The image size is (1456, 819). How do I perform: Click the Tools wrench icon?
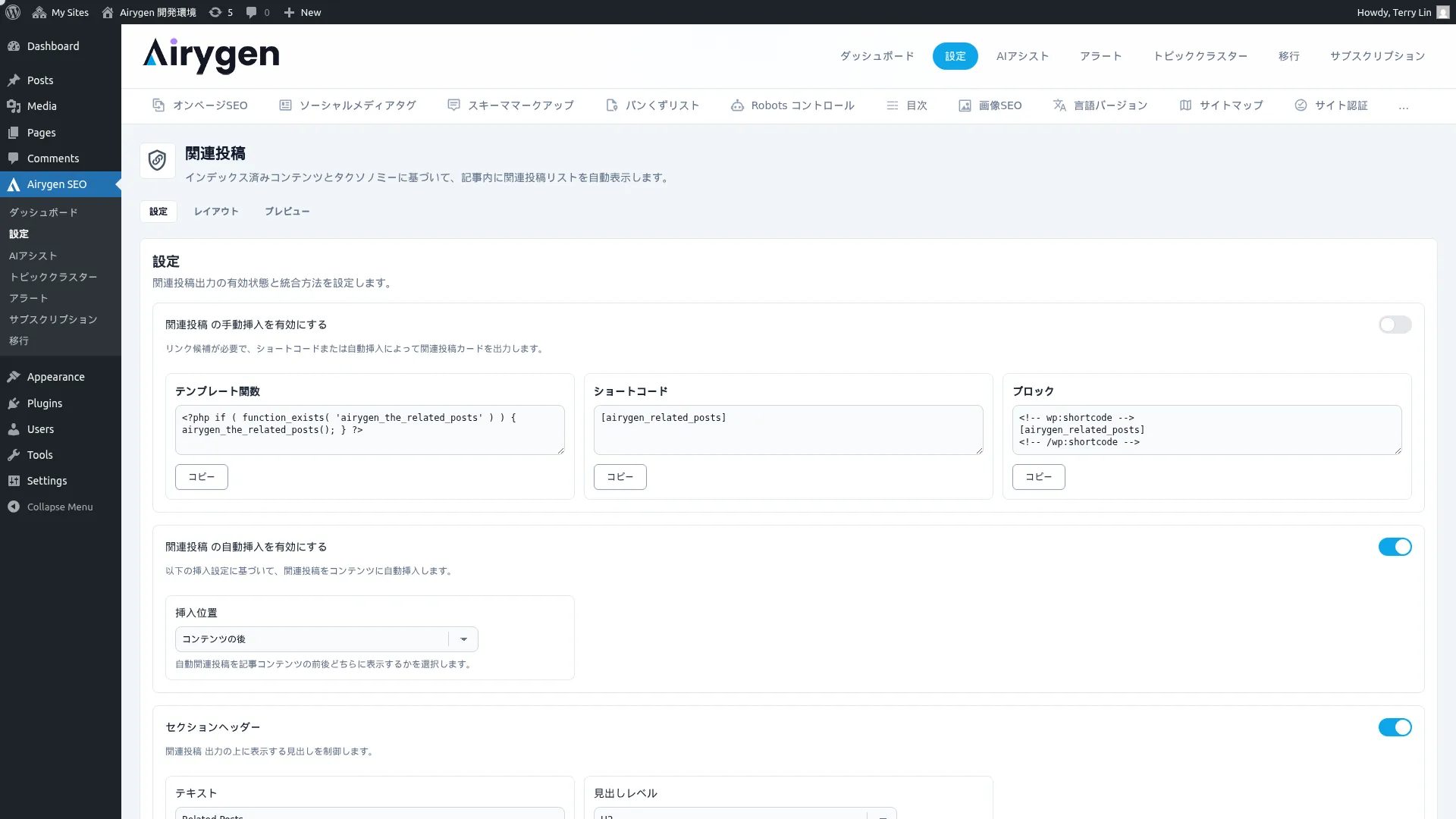(14, 455)
